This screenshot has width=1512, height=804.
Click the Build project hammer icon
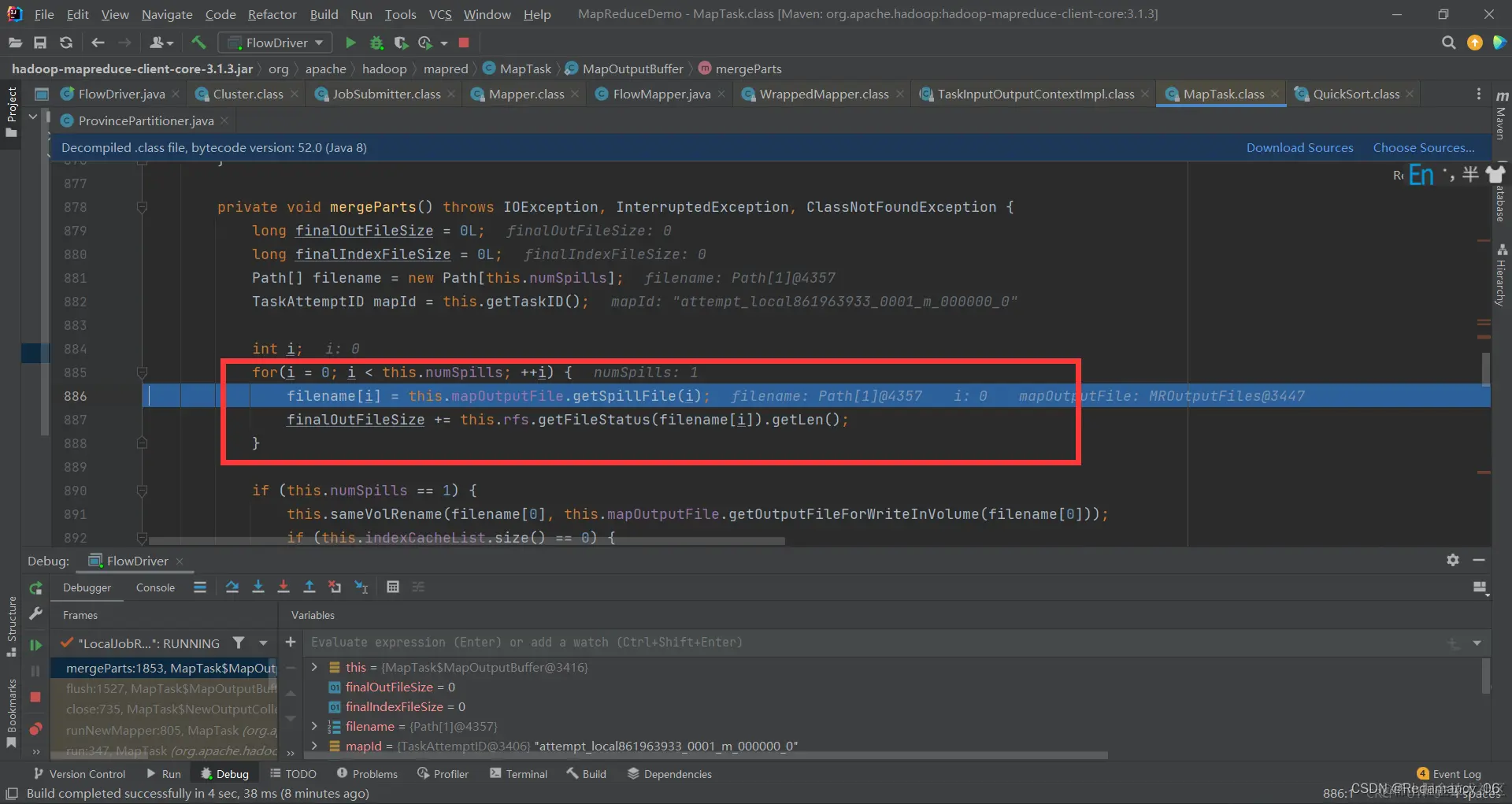198,43
